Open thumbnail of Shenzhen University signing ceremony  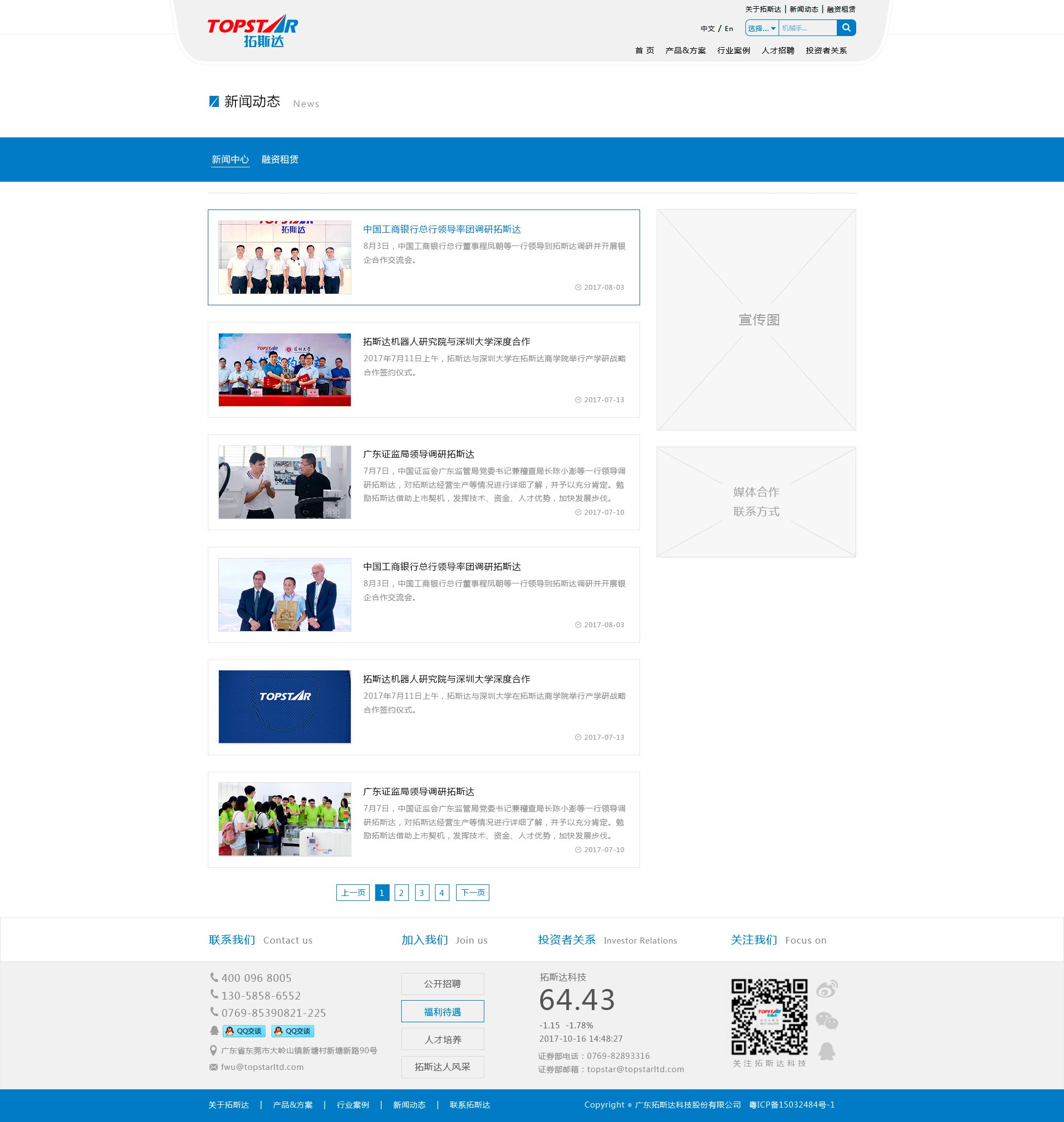285,370
